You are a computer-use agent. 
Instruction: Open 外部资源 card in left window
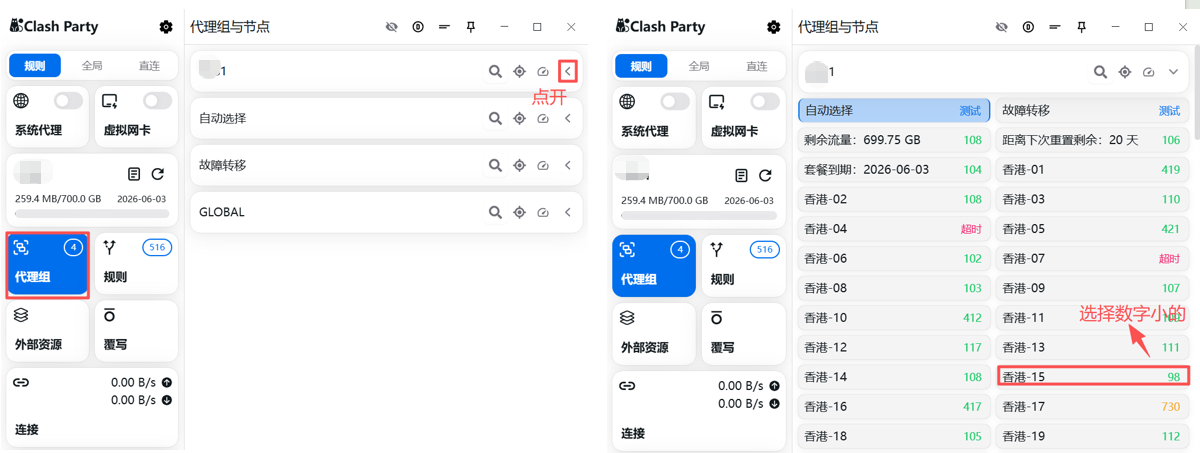tap(48, 331)
